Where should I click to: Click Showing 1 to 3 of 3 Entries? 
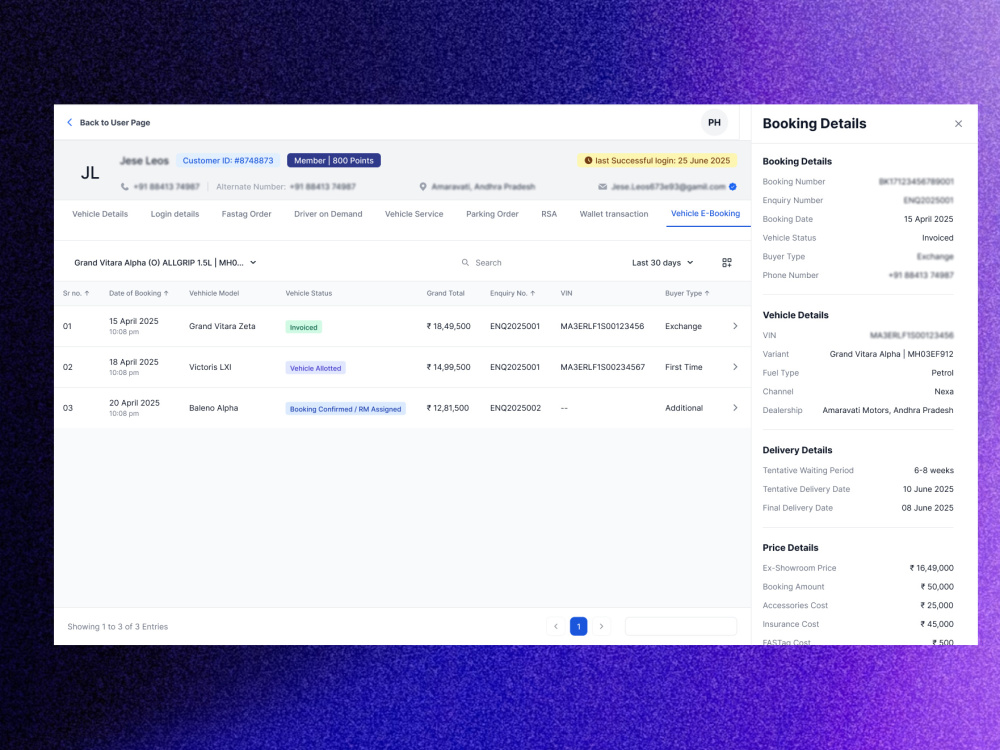pyautogui.click(x=118, y=627)
